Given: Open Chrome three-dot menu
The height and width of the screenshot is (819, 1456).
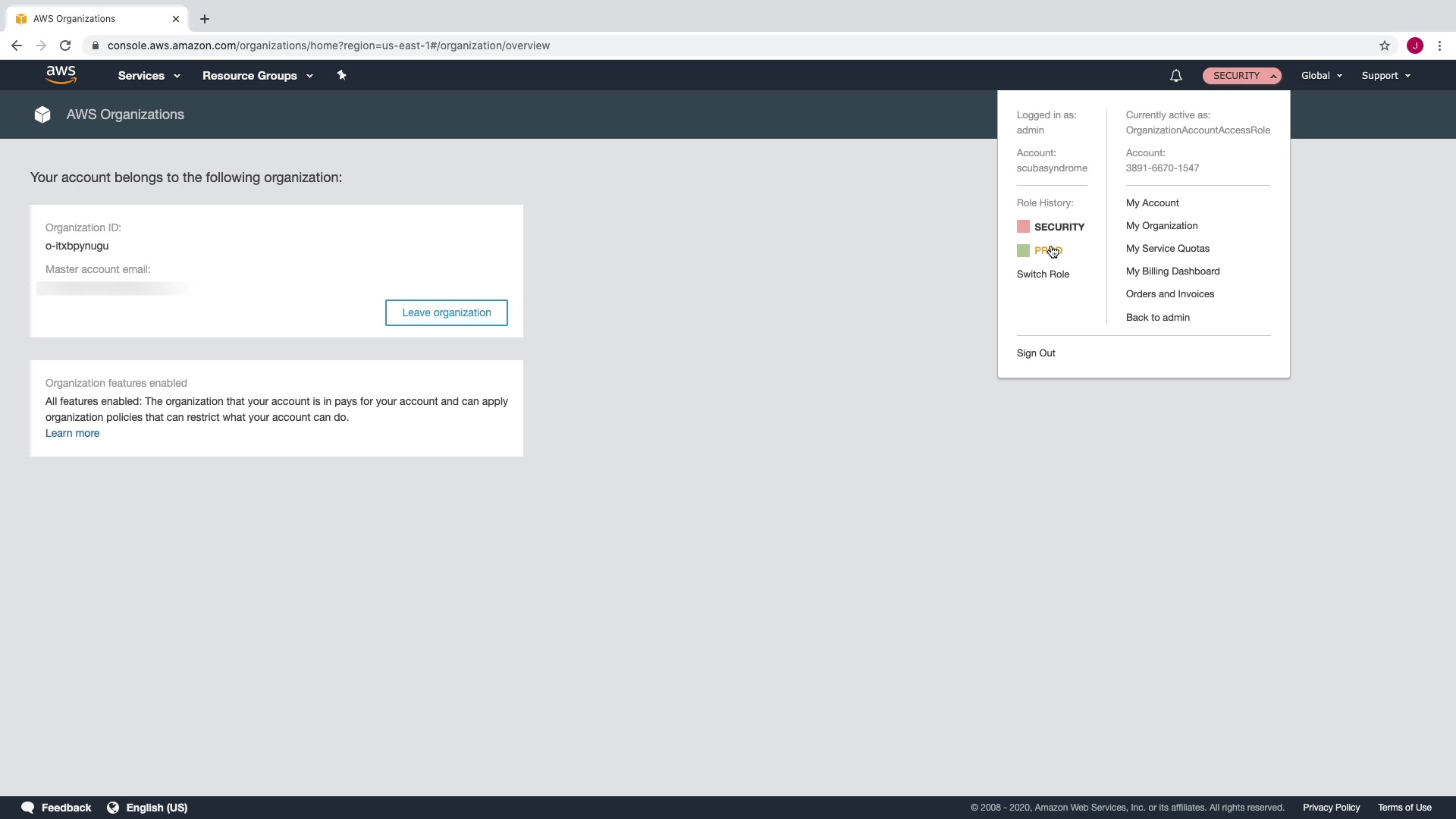Looking at the screenshot, I should point(1439,45).
